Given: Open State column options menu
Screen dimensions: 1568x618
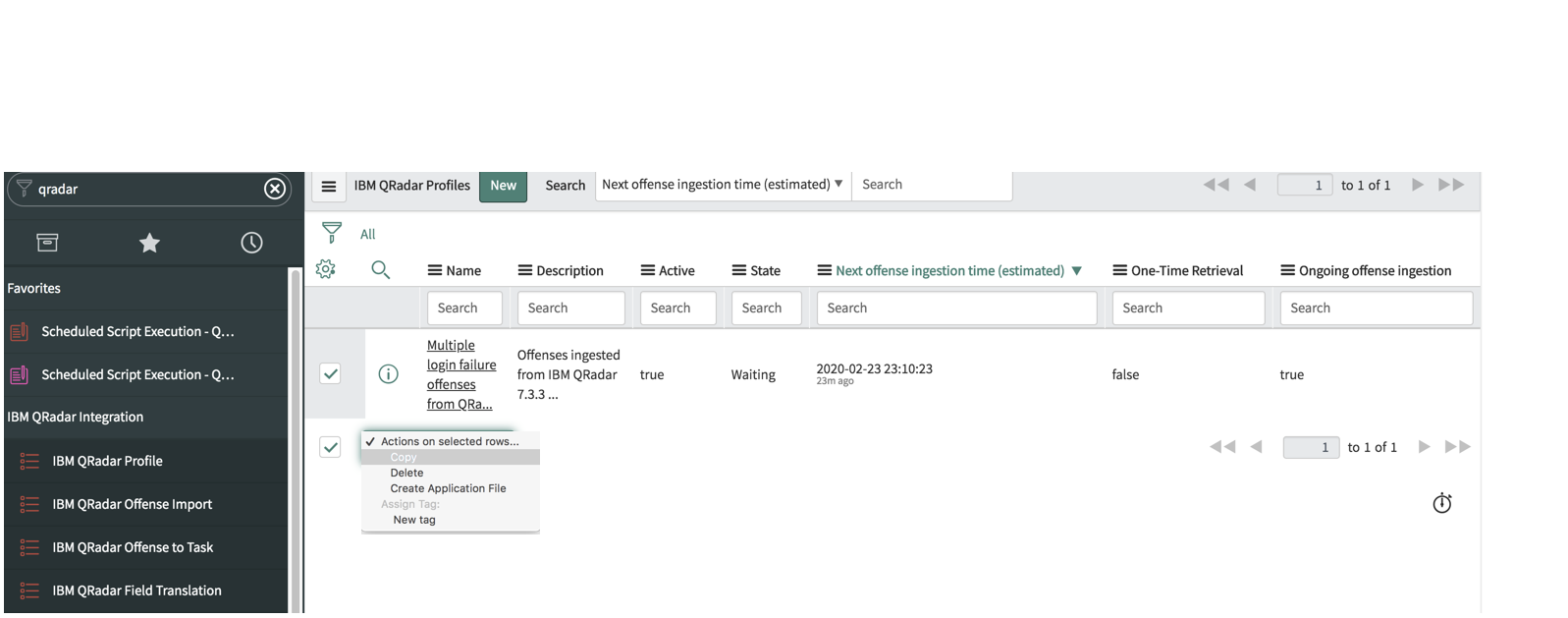Looking at the screenshot, I should (739, 270).
